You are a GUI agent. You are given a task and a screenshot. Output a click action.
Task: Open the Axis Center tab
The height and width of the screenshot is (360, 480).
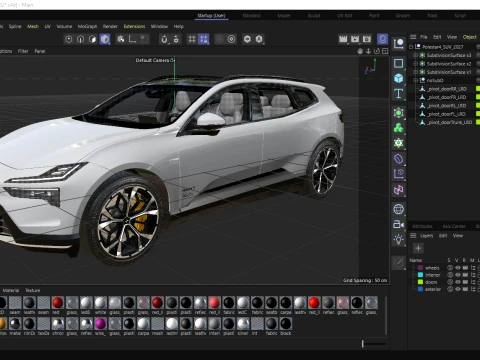[454, 226]
